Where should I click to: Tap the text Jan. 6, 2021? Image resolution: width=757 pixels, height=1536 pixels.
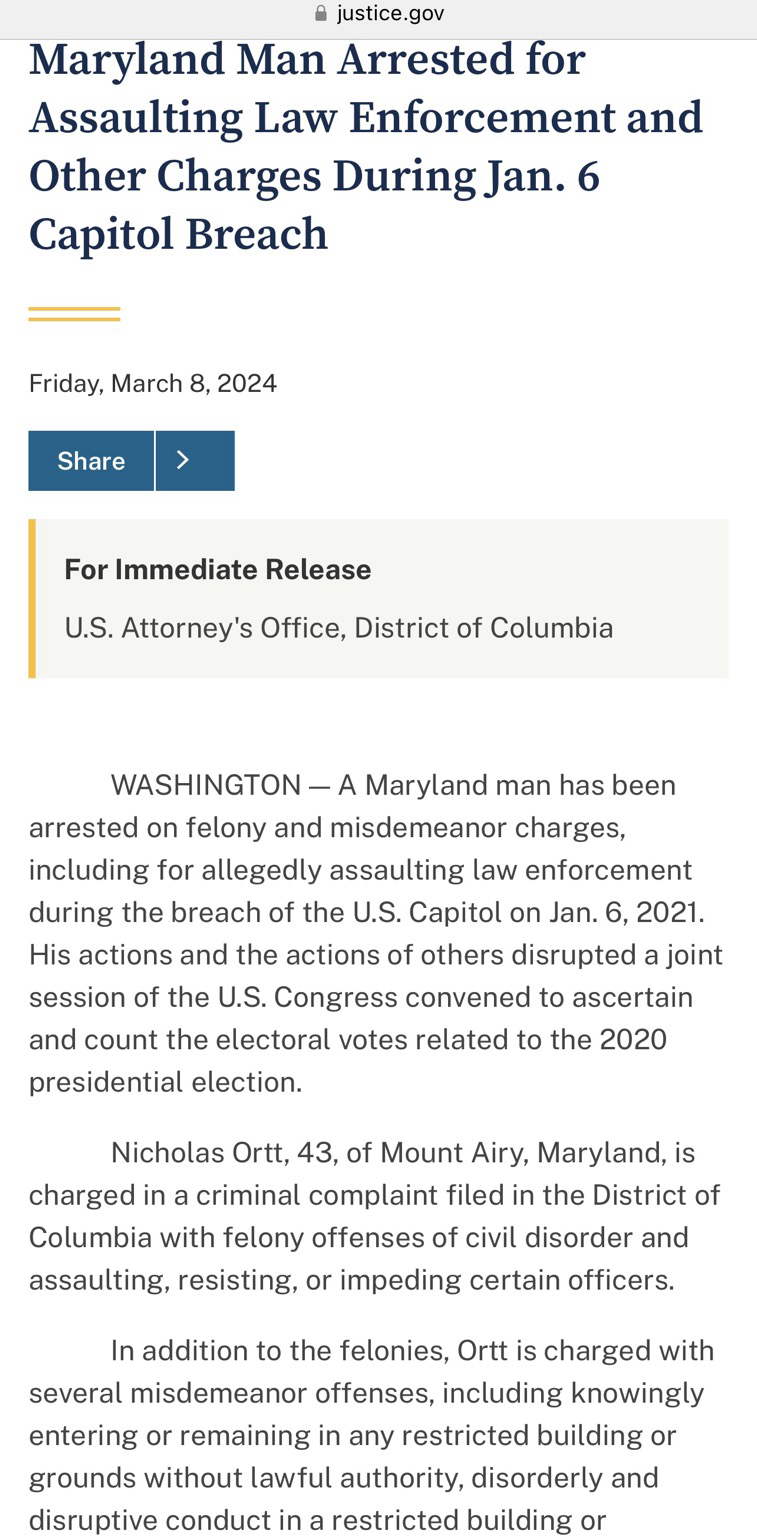coord(626,912)
